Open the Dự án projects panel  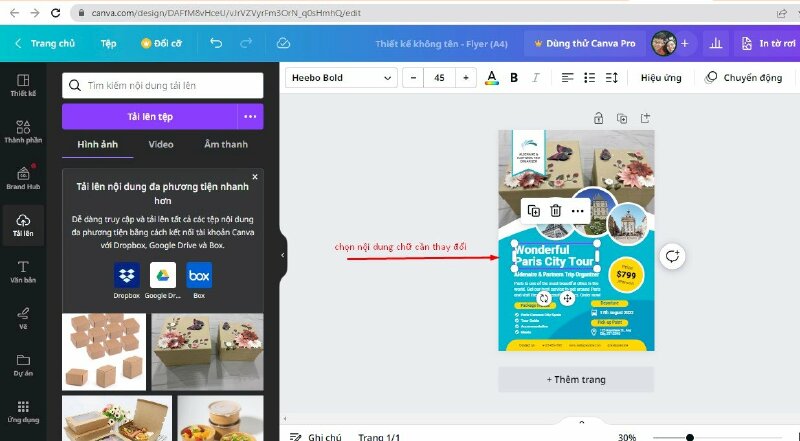pyautogui.click(x=23, y=365)
